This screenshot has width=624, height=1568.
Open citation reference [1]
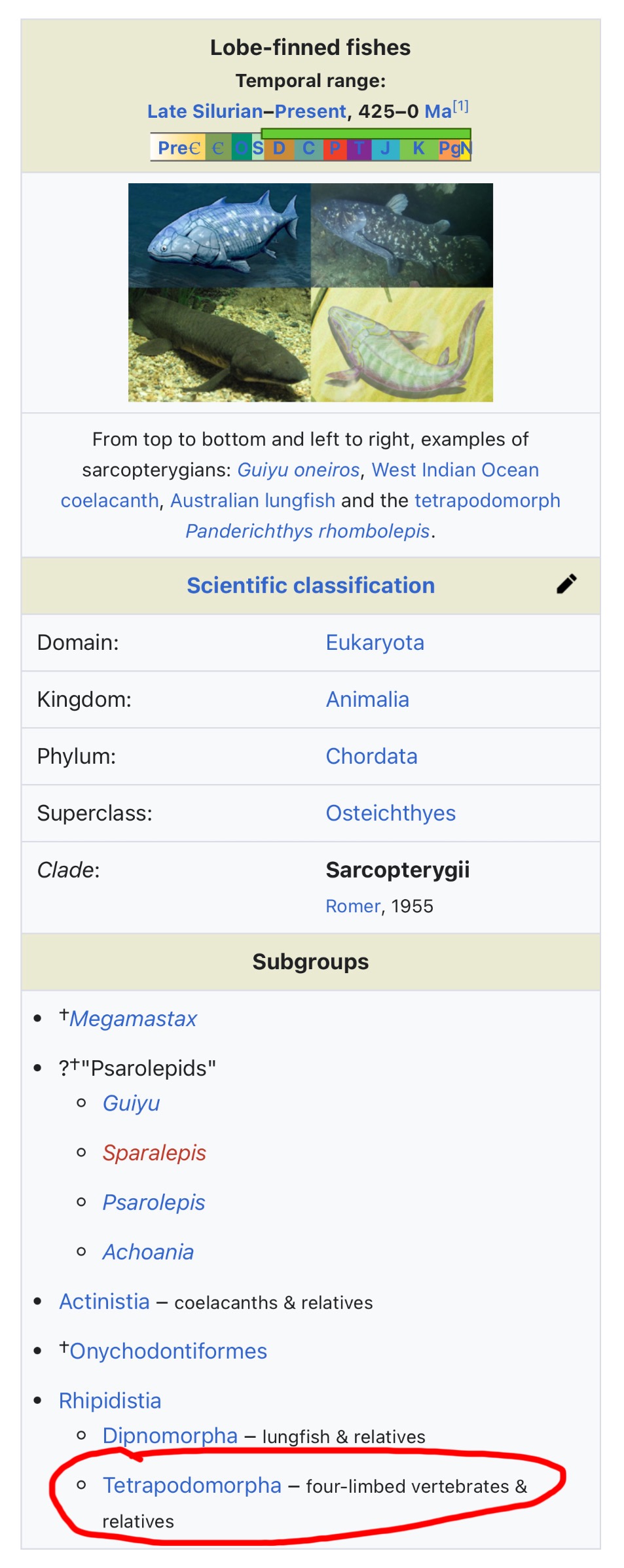pyautogui.click(x=461, y=105)
